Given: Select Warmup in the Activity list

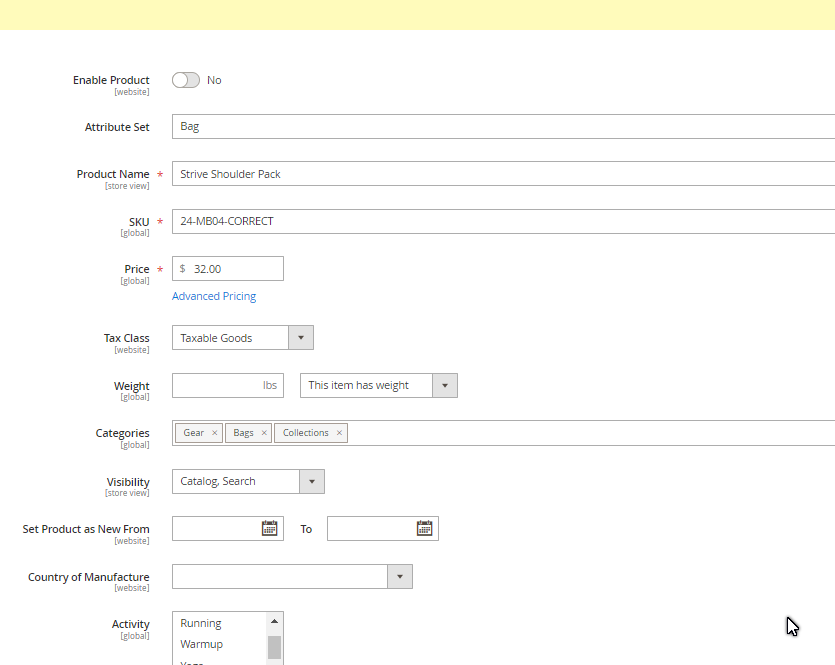Looking at the screenshot, I should click(x=219, y=644).
